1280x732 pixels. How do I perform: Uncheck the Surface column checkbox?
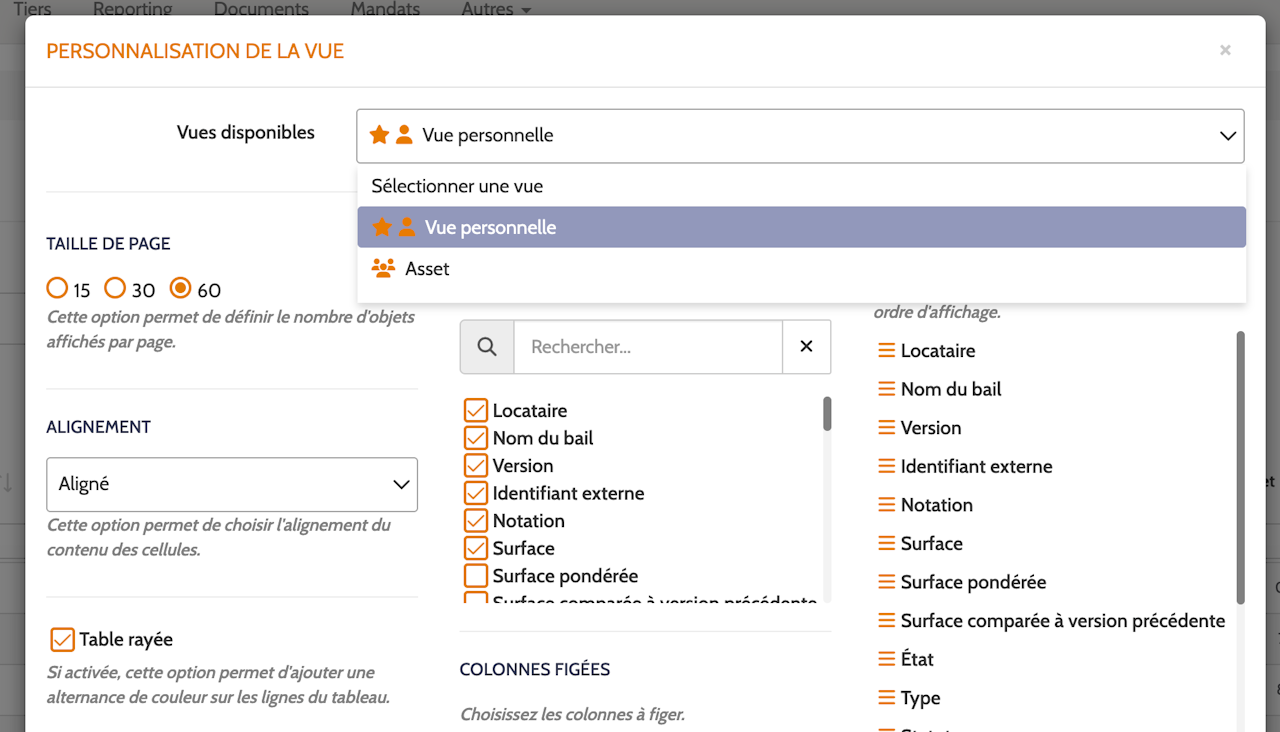click(x=475, y=548)
